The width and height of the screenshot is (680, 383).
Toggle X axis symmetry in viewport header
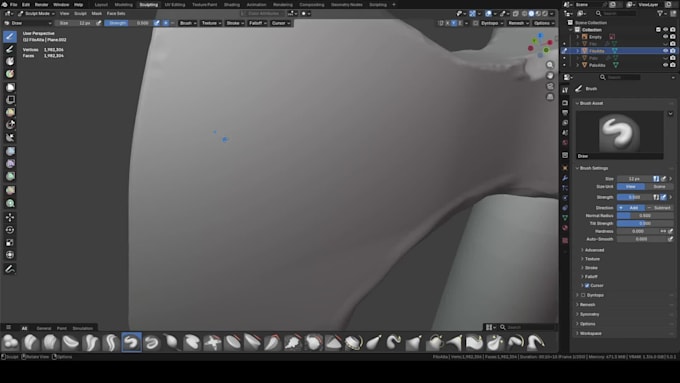tap(448, 23)
